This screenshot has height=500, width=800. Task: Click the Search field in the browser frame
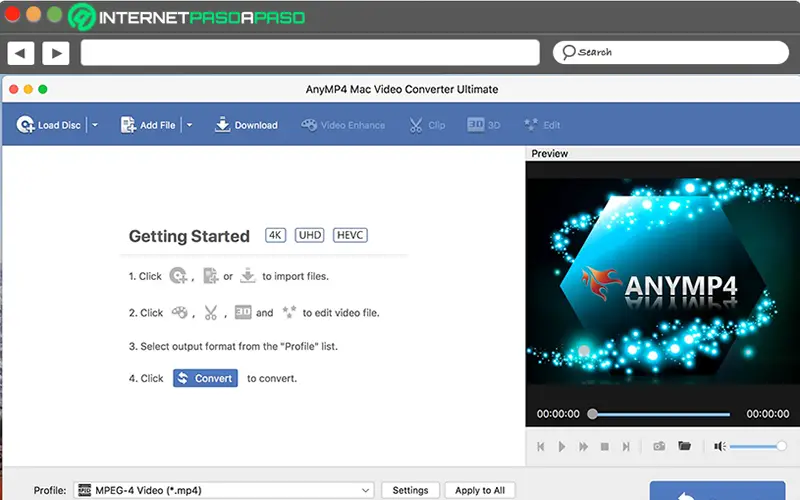[670, 52]
